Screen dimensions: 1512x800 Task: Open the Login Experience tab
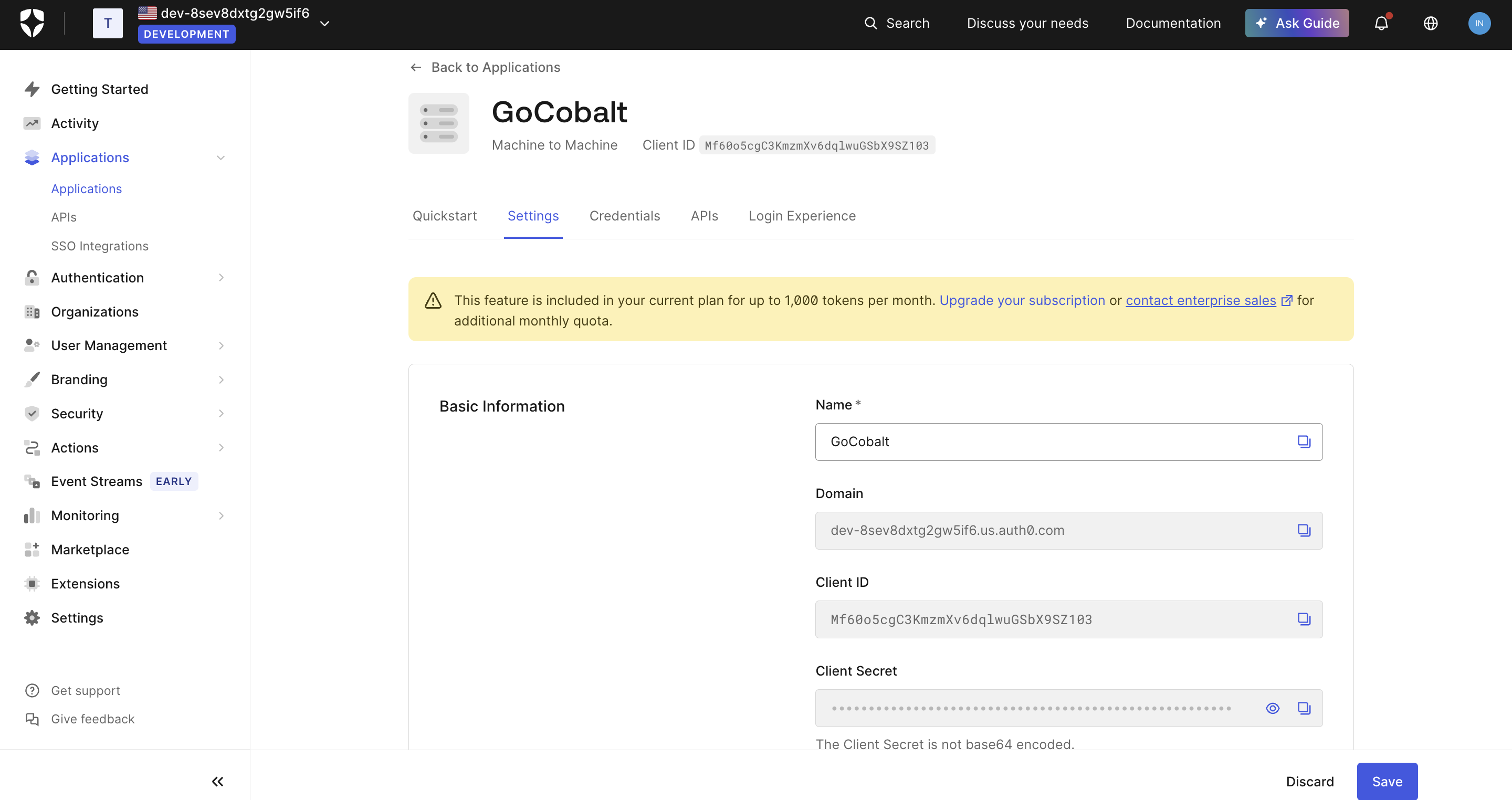coord(802,216)
